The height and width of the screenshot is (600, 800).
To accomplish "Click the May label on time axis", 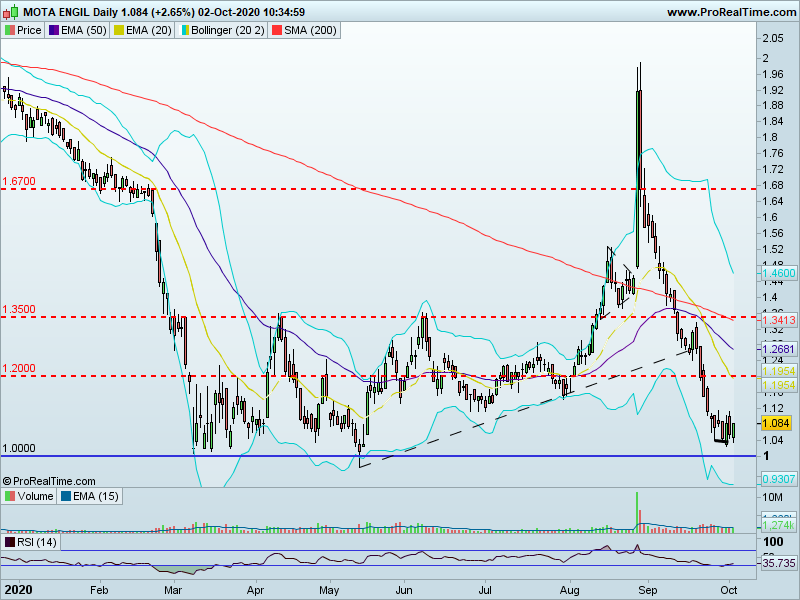I will point(329,590).
